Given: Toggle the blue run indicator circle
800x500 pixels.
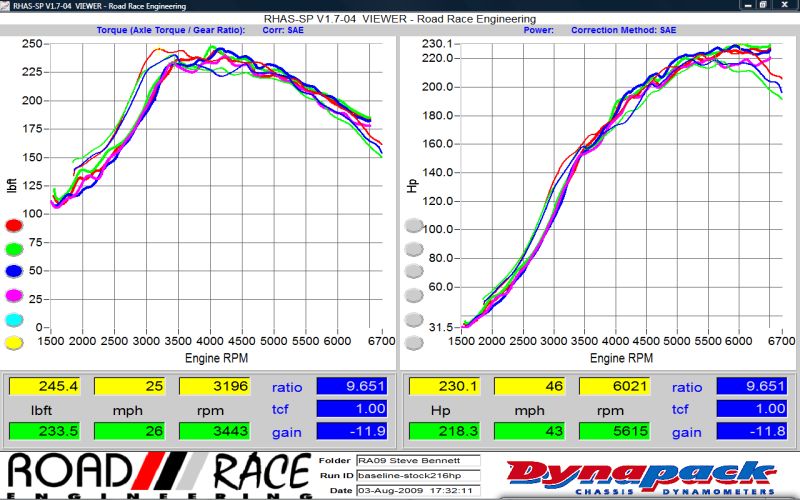Looking at the screenshot, I should point(14,272).
